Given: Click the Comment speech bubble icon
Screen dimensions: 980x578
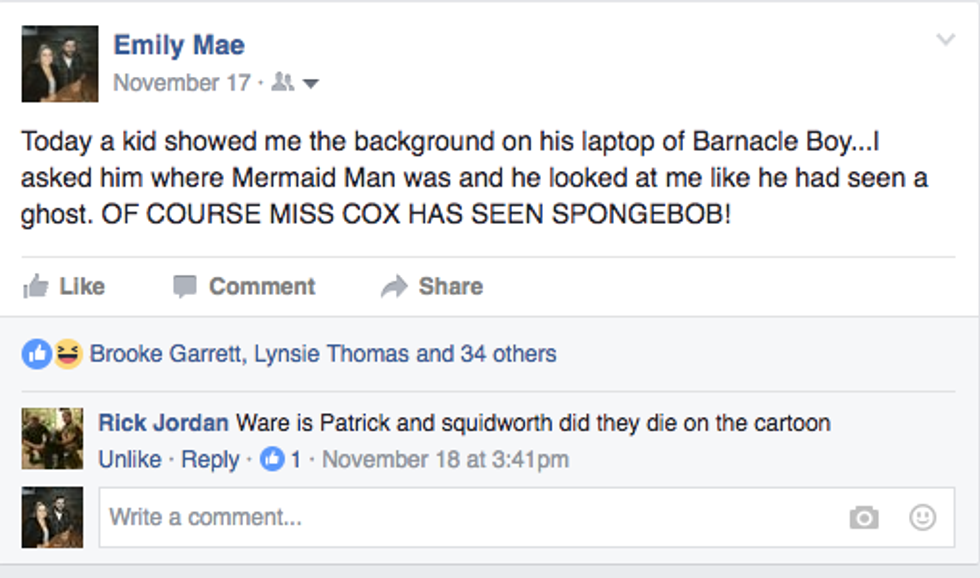Looking at the screenshot, I should point(185,287).
